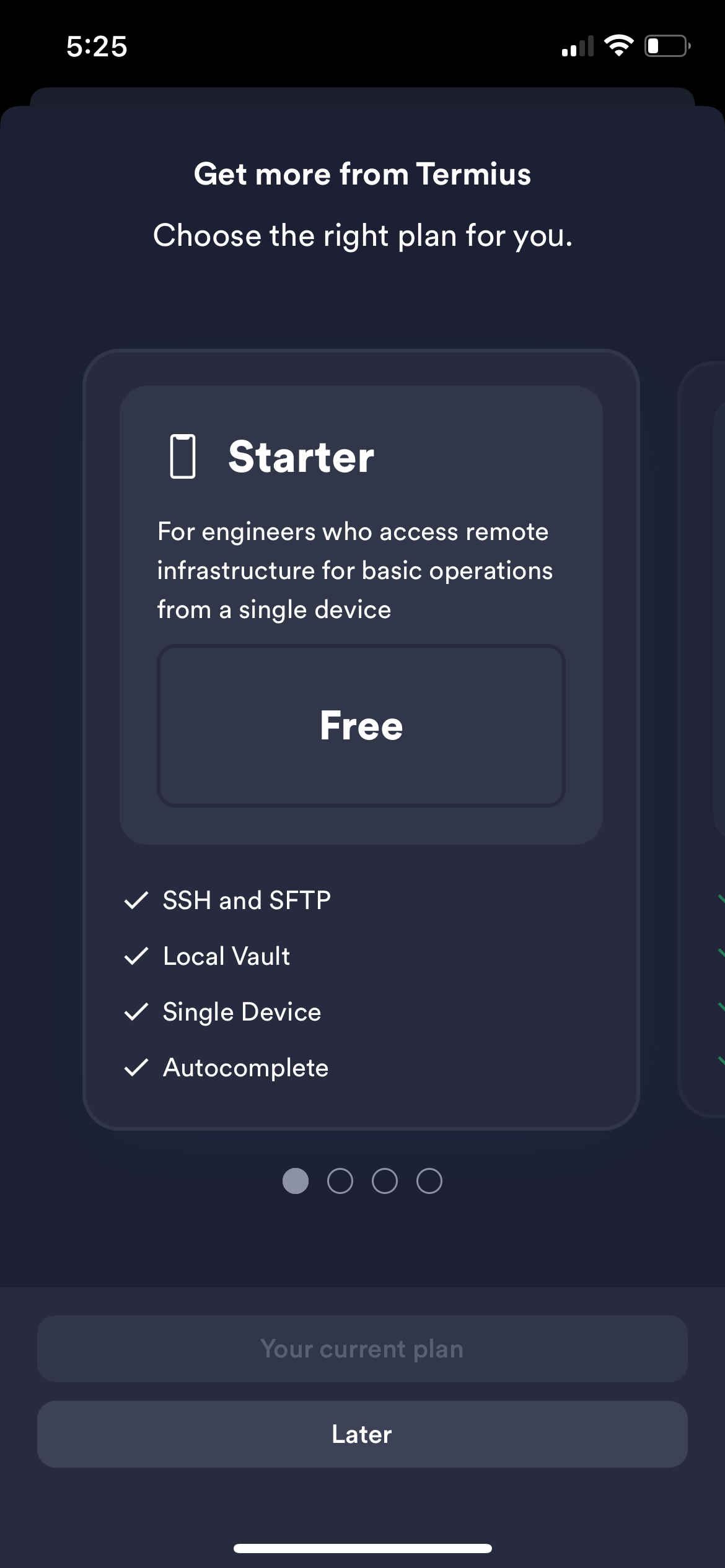Screen dimensions: 725x1568
Task: Tap the Wi-Fi icon in status bar
Action: (x=618, y=46)
